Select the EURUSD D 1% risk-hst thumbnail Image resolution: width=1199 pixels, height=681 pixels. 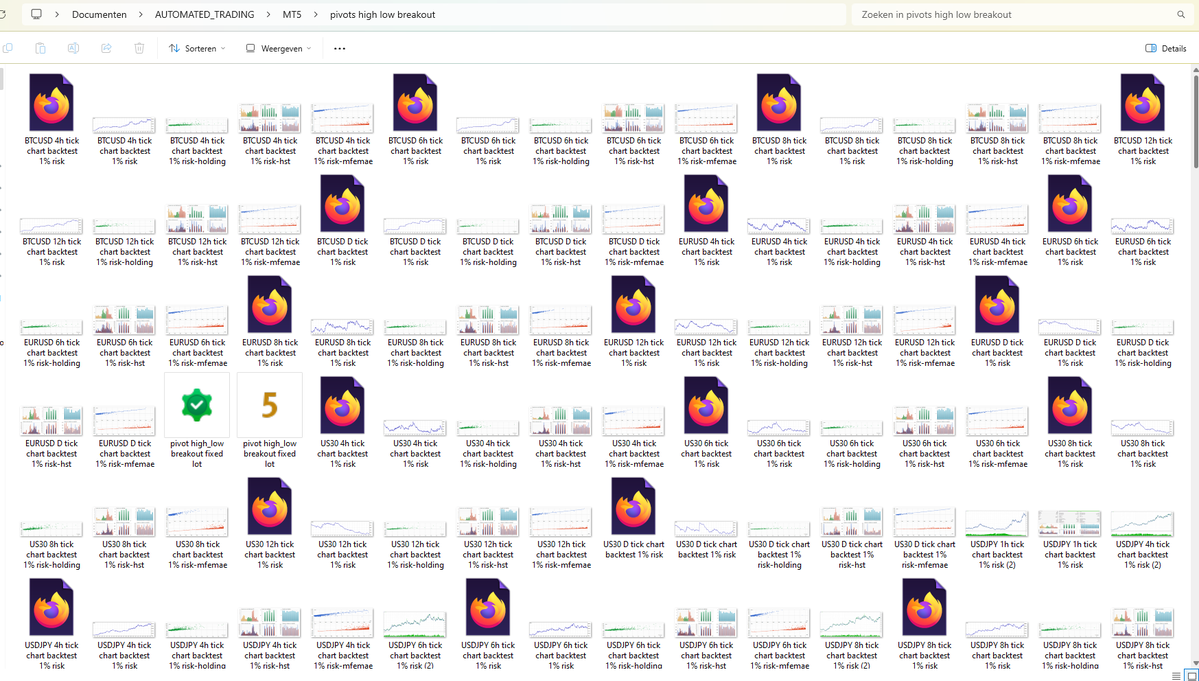(52, 421)
